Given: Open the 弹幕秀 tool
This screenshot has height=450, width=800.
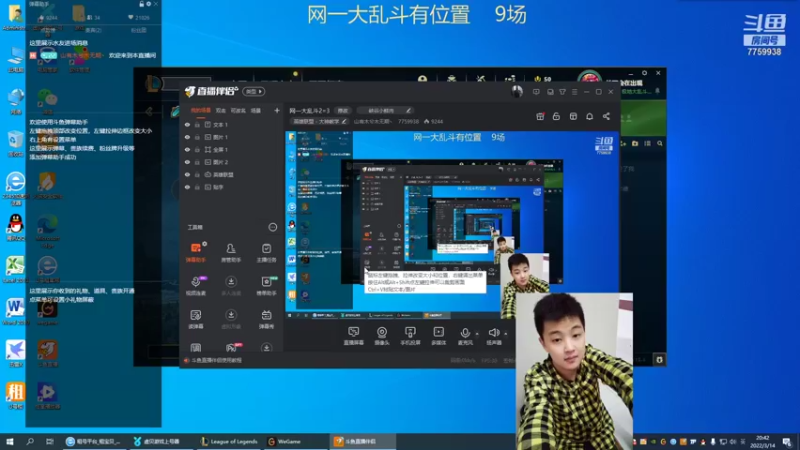Looking at the screenshot, I should pyautogui.click(x=266, y=319).
